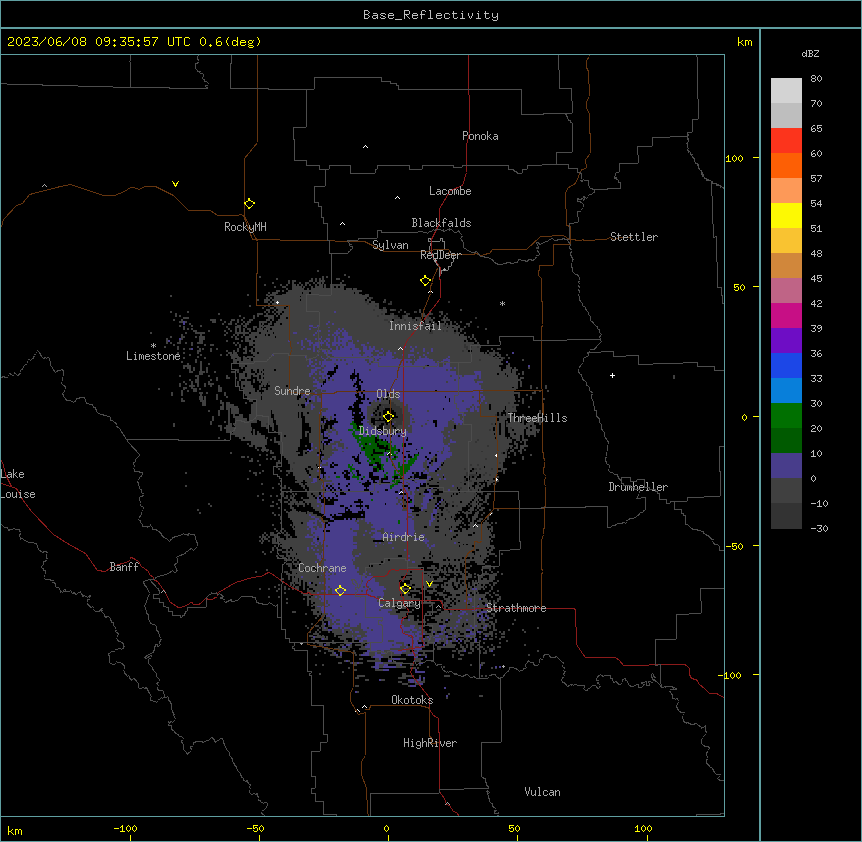The width and height of the screenshot is (862, 842).
Task: Click the km unit label at top right
Action: pyautogui.click(x=744, y=42)
